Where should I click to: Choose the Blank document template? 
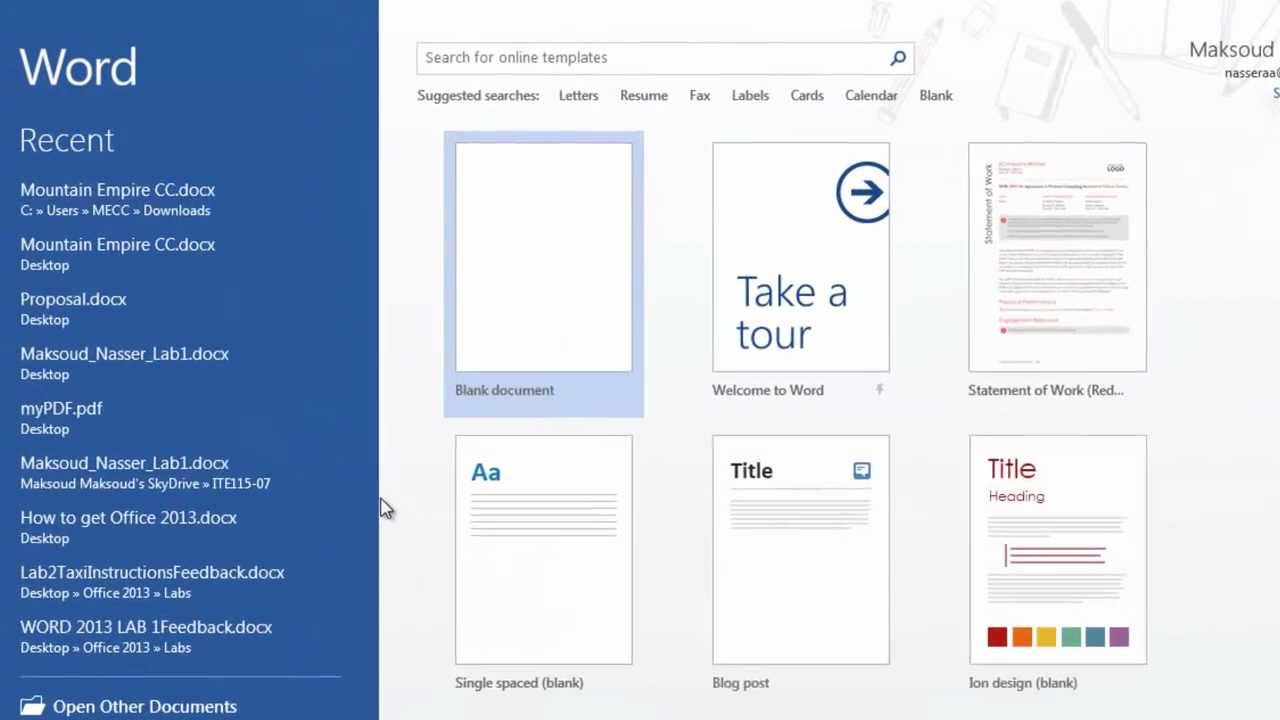pyautogui.click(x=543, y=273)
